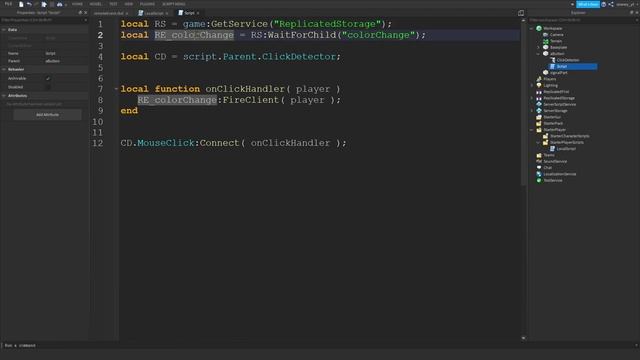Viewport: 640px width, 360px height.
Task: Collapse the Workspace tree node
Action: coord(531,29)
